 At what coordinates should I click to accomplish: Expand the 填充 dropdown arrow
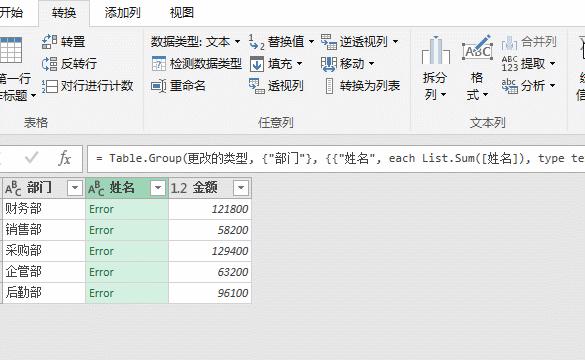coord(299,64)
